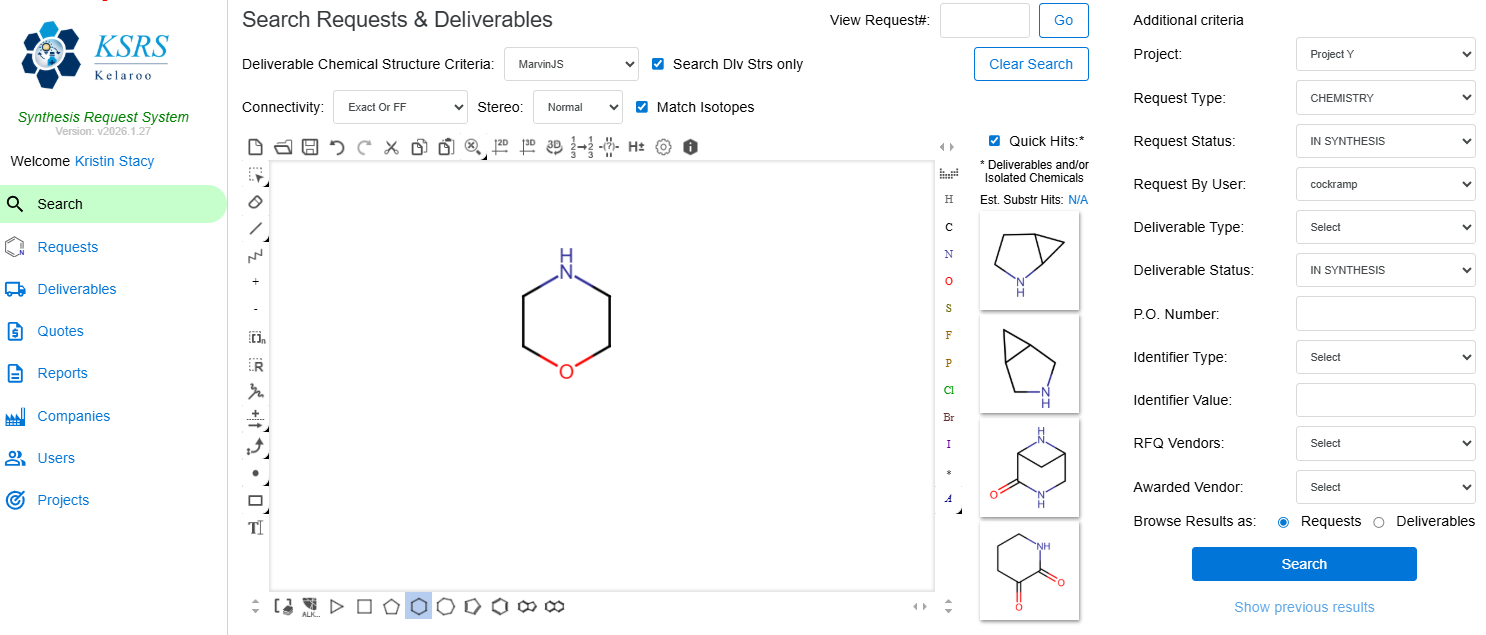The height and width of the screenshot is (635, 1486).
Task: Pick the benzene ring template
Action: 499,606
